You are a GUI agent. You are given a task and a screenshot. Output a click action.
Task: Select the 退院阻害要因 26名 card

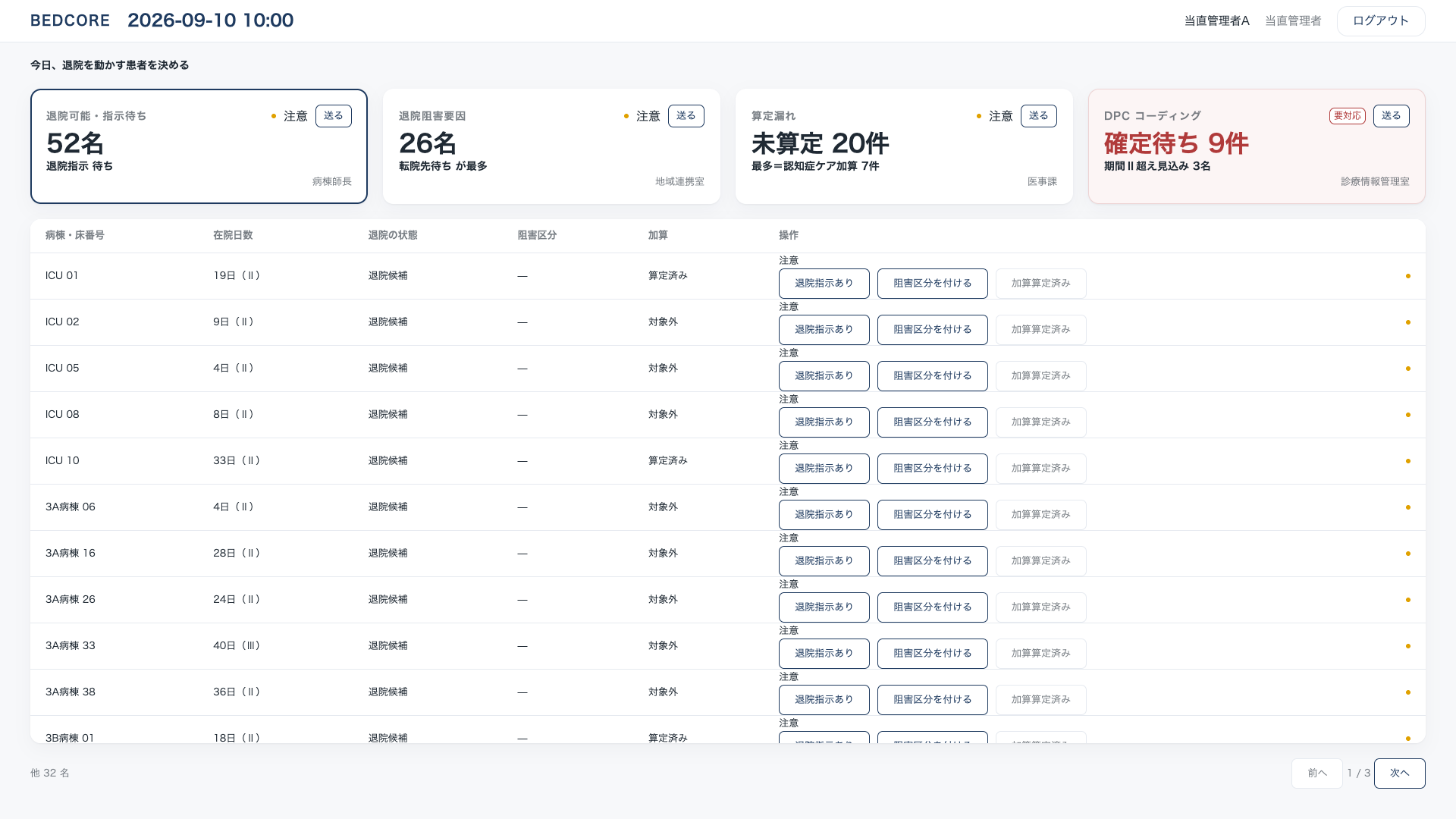coord(551,146)
